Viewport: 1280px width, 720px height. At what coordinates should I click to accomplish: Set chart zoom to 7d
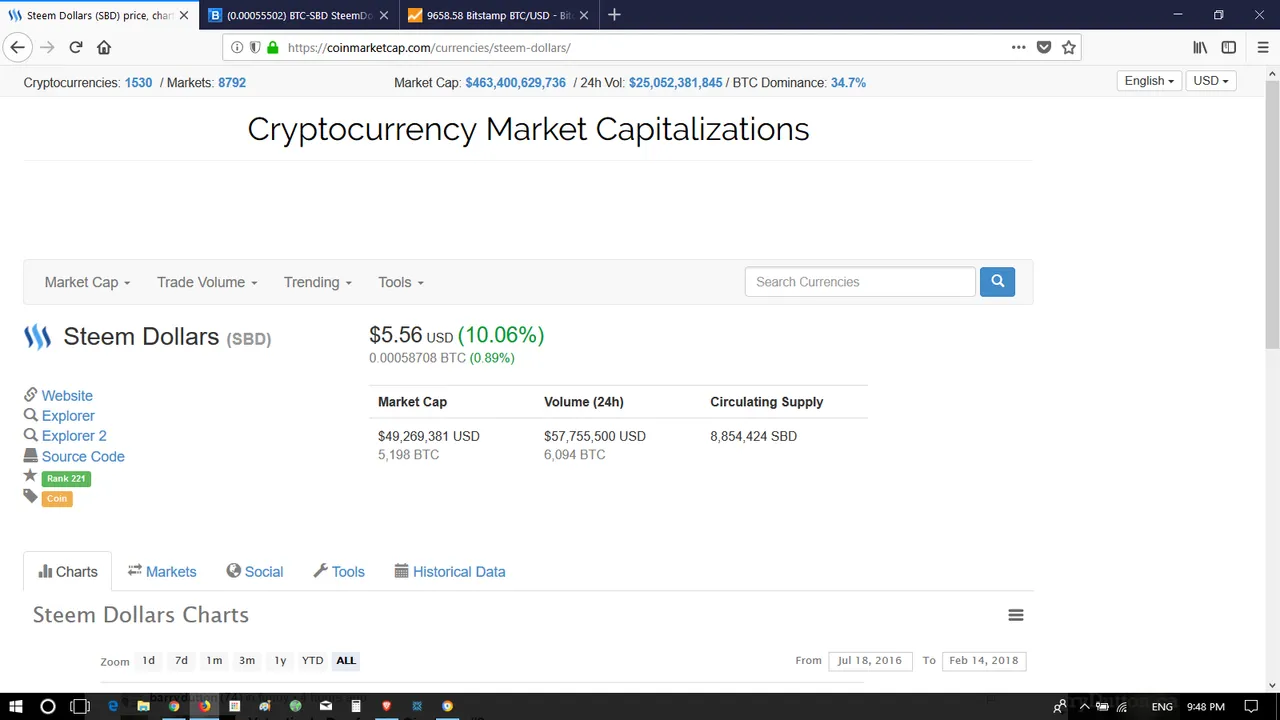point(181,660)
